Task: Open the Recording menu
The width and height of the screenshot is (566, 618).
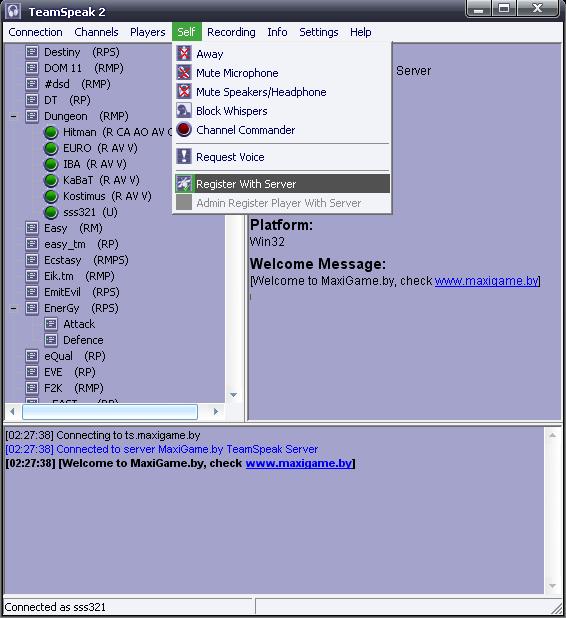Action: [x=231, y=32]
